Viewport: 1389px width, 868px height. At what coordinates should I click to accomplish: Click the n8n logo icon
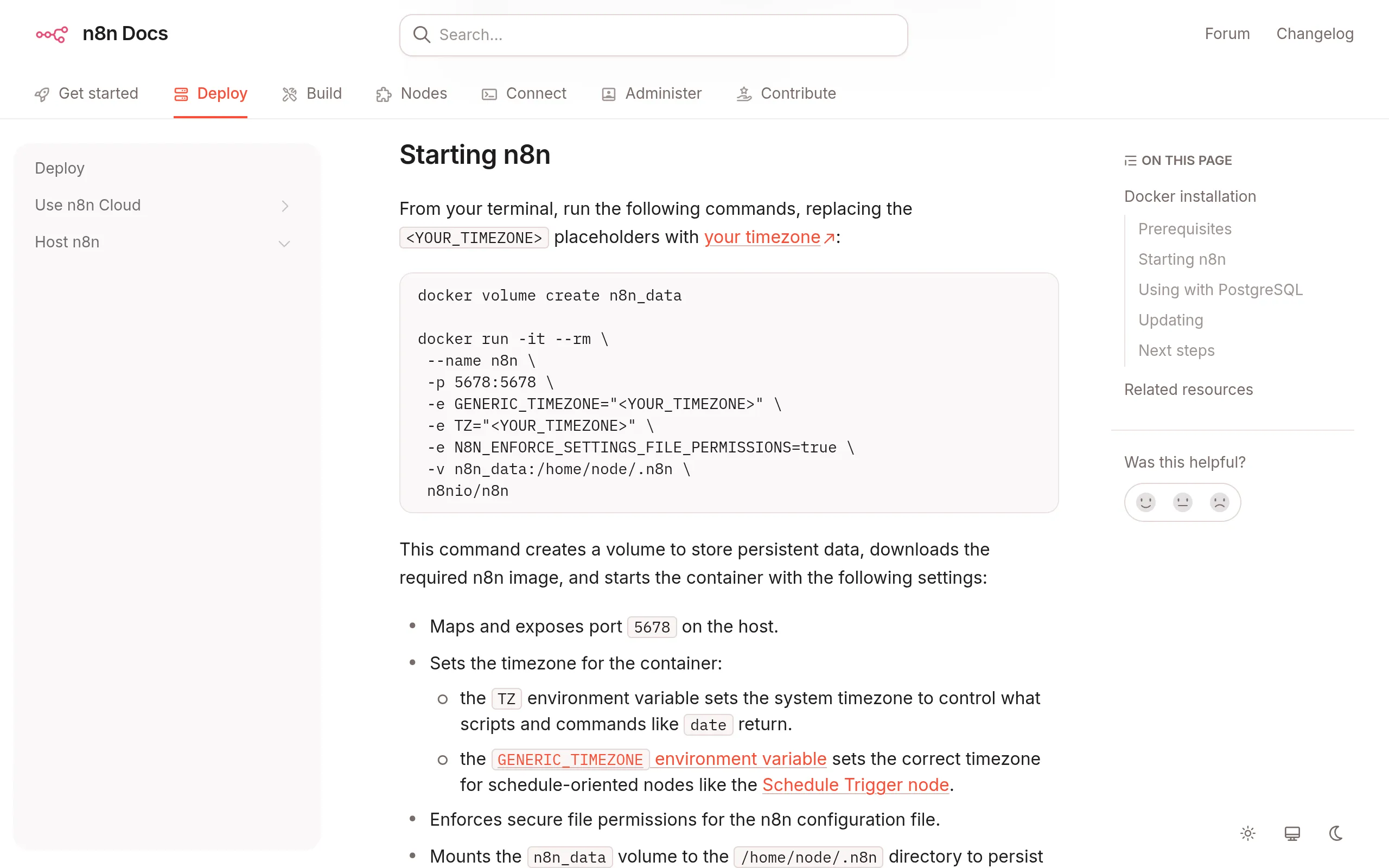[52, 34]
